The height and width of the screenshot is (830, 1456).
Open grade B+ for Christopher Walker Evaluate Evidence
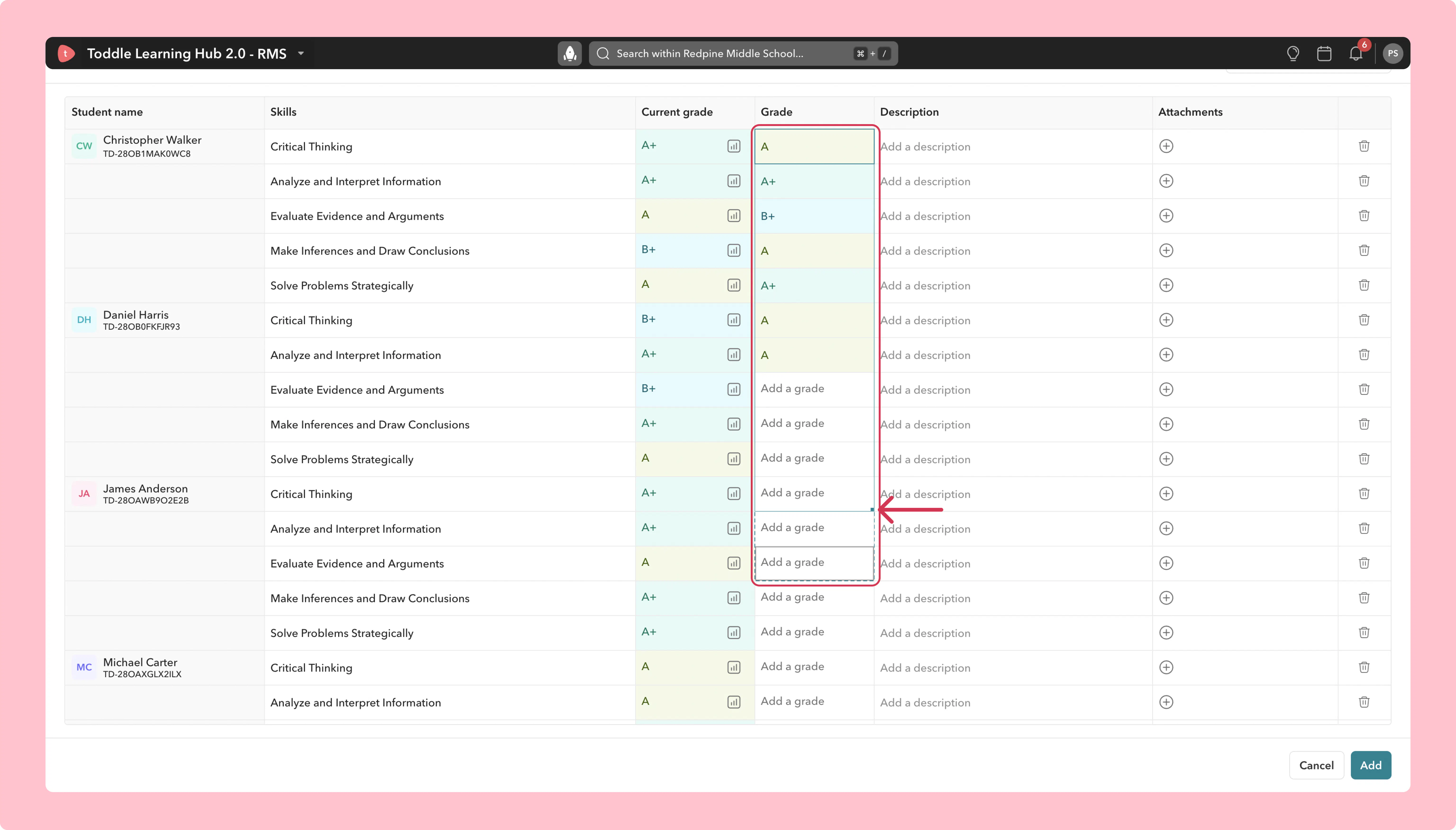(814, 216)
